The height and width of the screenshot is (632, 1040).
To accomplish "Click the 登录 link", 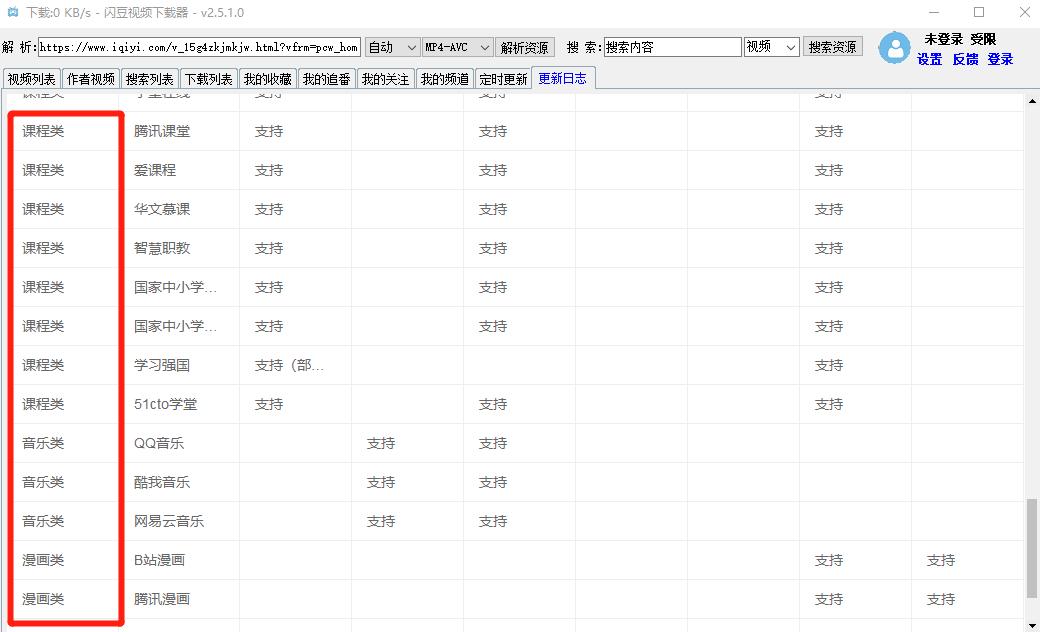I will tap(1000, 59).
